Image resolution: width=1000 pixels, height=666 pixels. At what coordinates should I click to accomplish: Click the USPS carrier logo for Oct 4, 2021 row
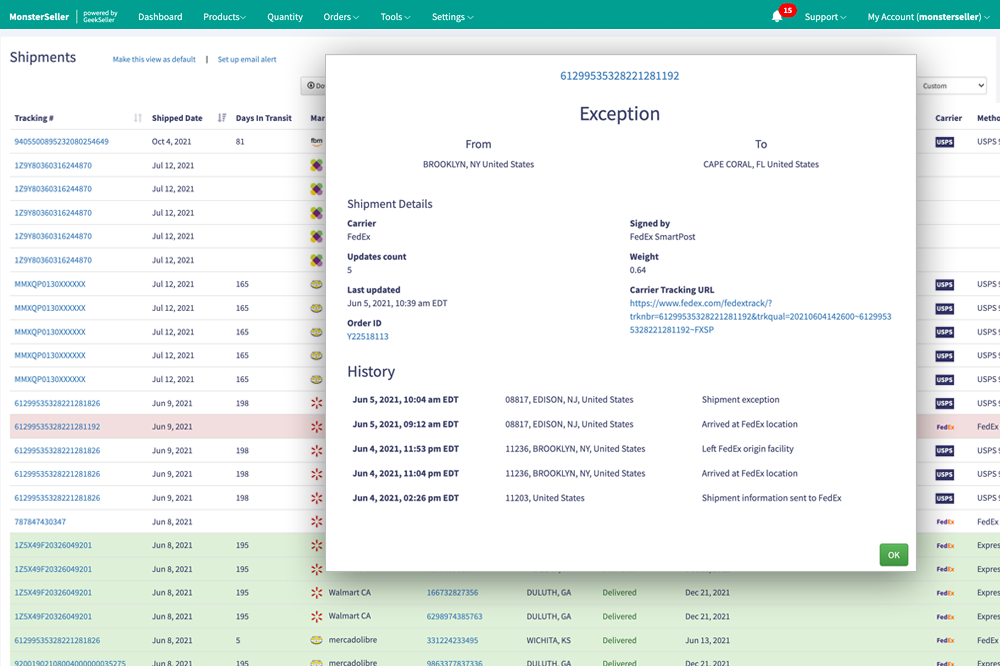[945, 142]
